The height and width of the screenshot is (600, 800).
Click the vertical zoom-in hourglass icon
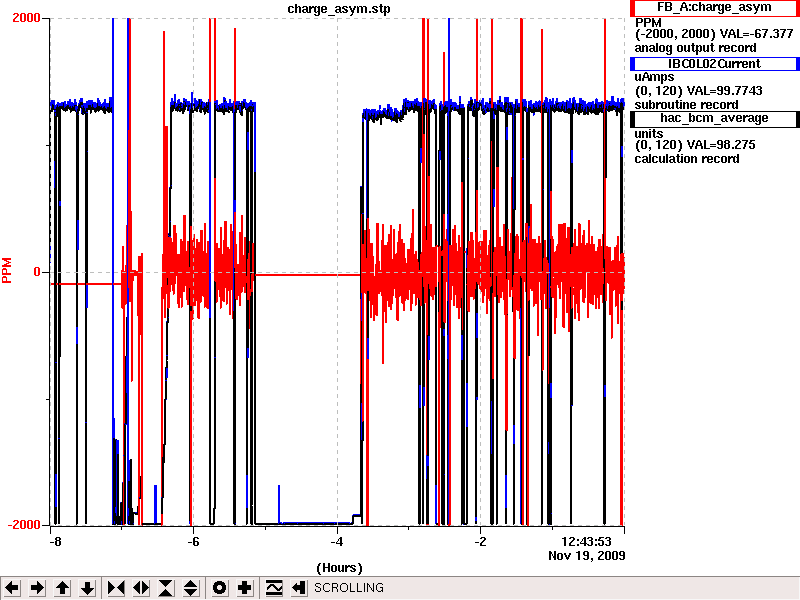click(166, 588)
